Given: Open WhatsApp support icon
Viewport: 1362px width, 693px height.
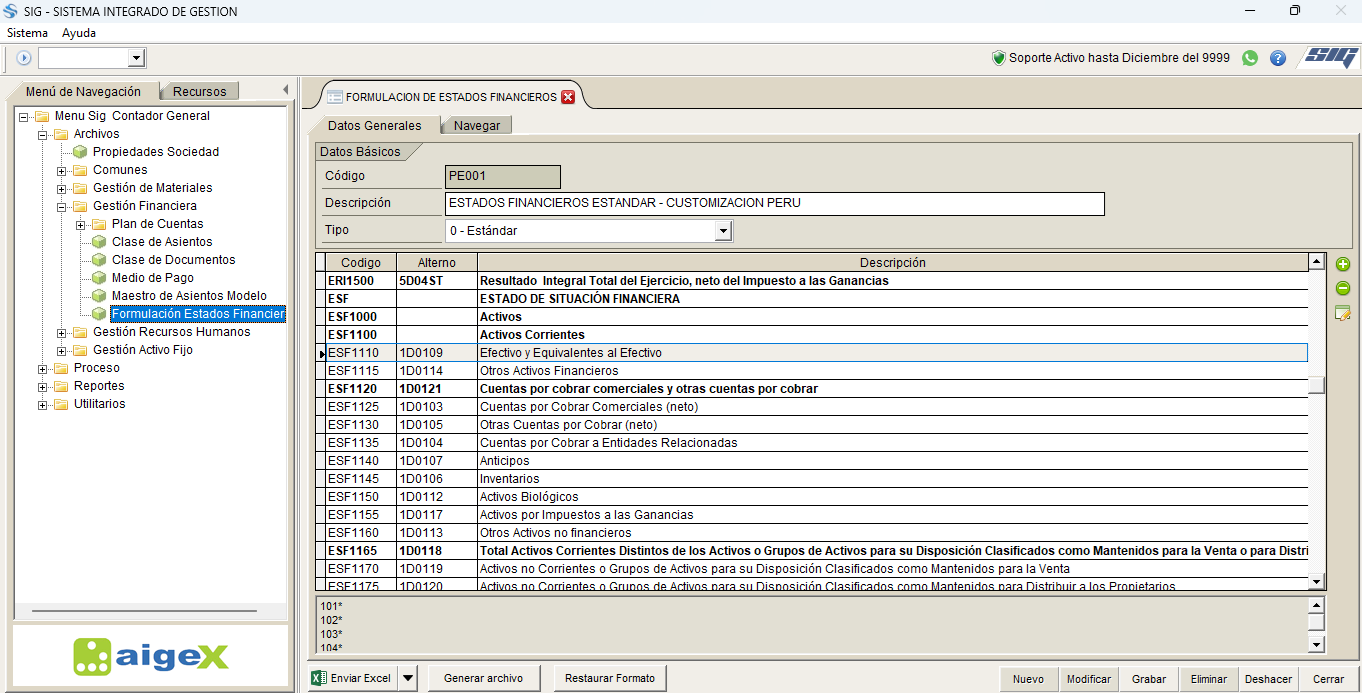Looking at the screenshot, I should click(x=1250, y=58).
